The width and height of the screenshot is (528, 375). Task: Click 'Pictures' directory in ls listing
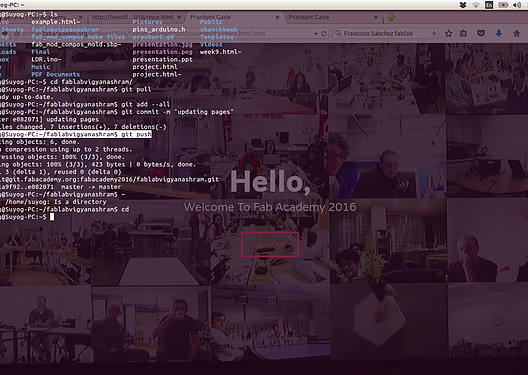coord(147,22)
